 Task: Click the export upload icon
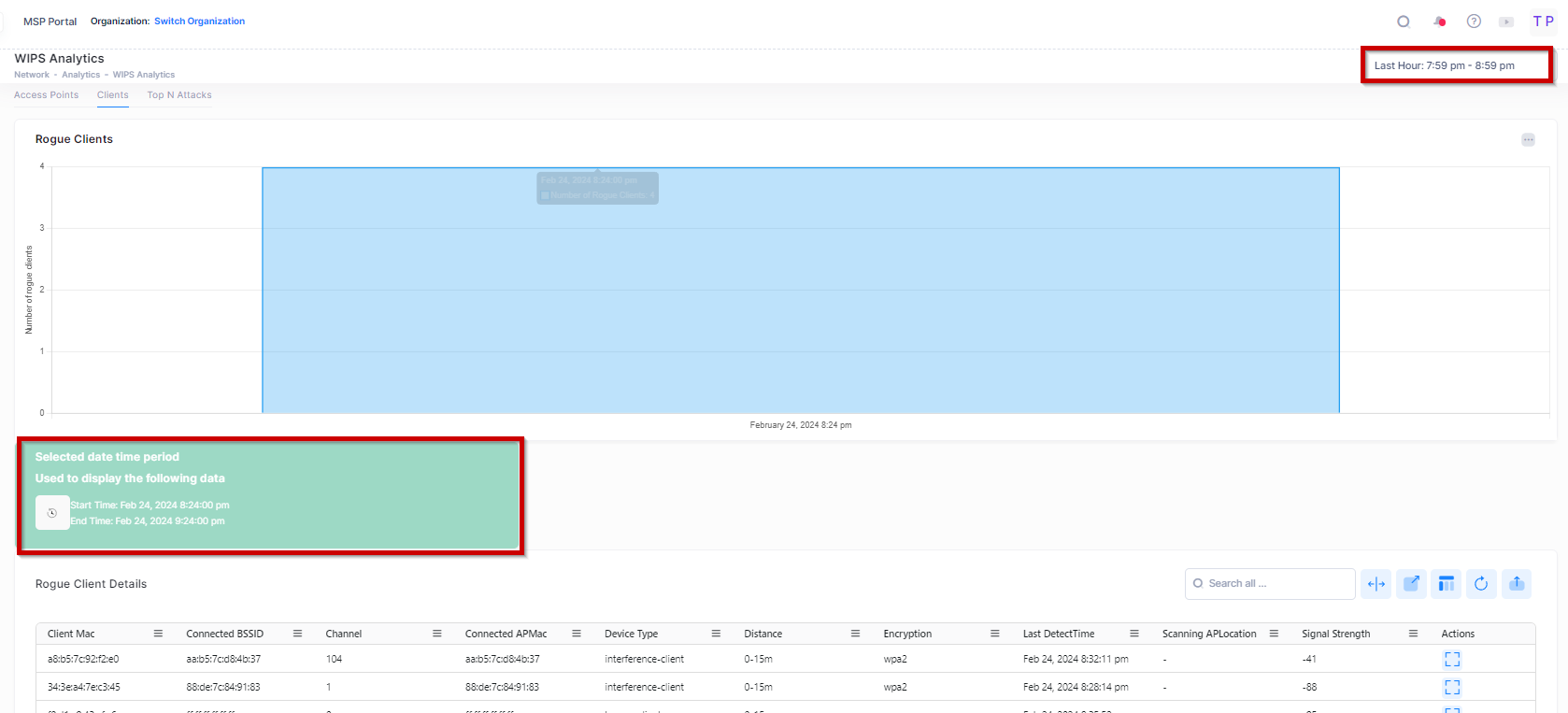coord(1517,584)
